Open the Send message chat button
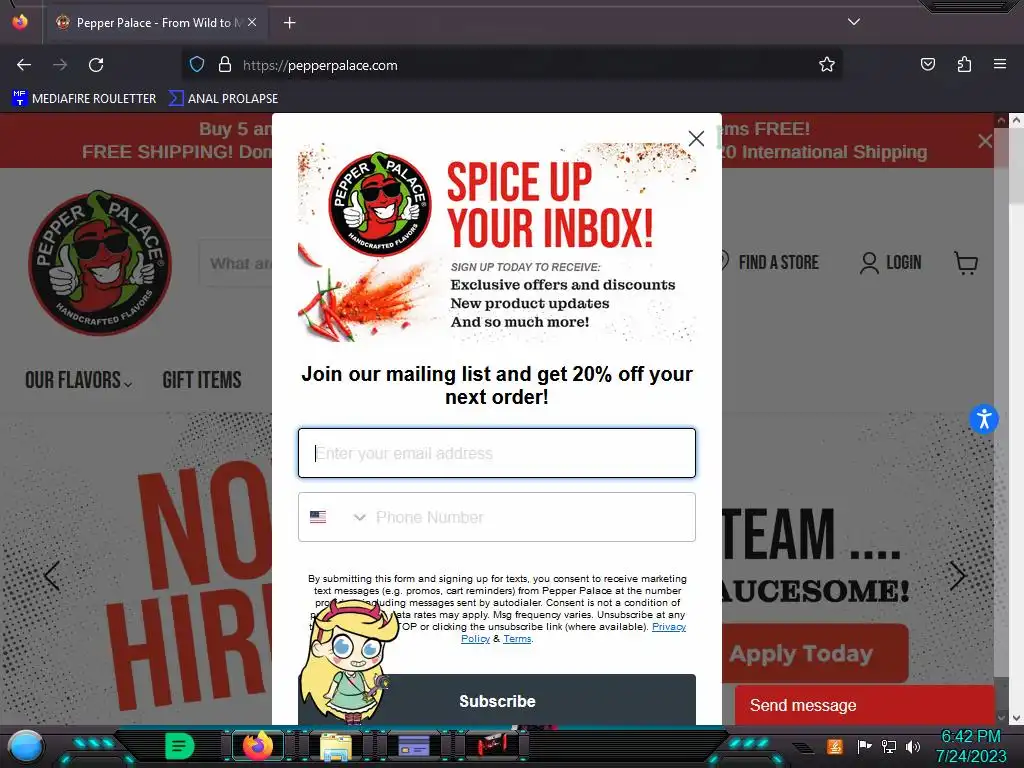The height and width of the screenshot is (768, 1024). pyautogui.click(x=864, y=705)
